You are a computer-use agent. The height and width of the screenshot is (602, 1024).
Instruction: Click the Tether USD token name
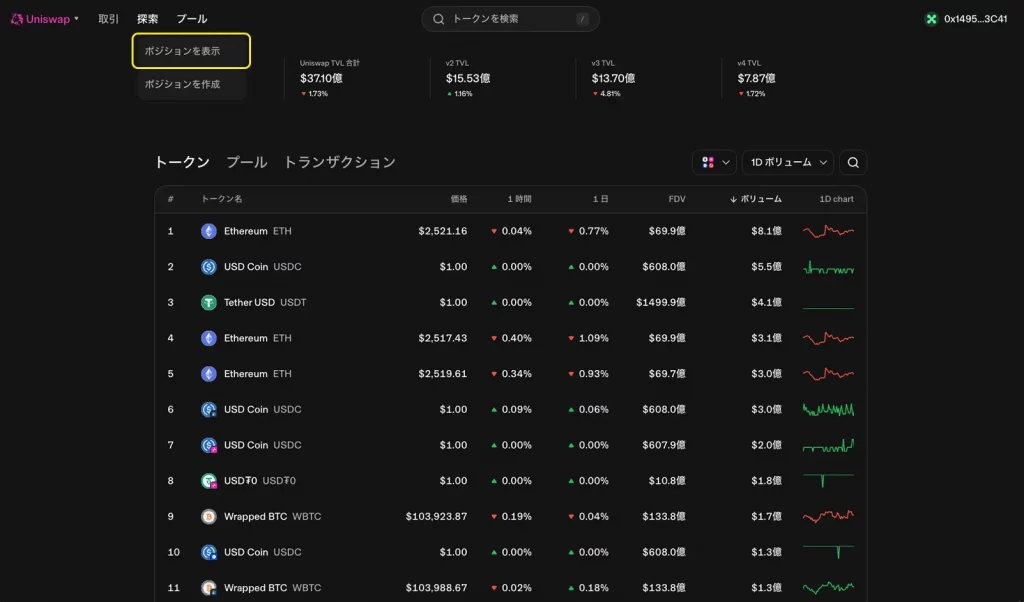249,302
